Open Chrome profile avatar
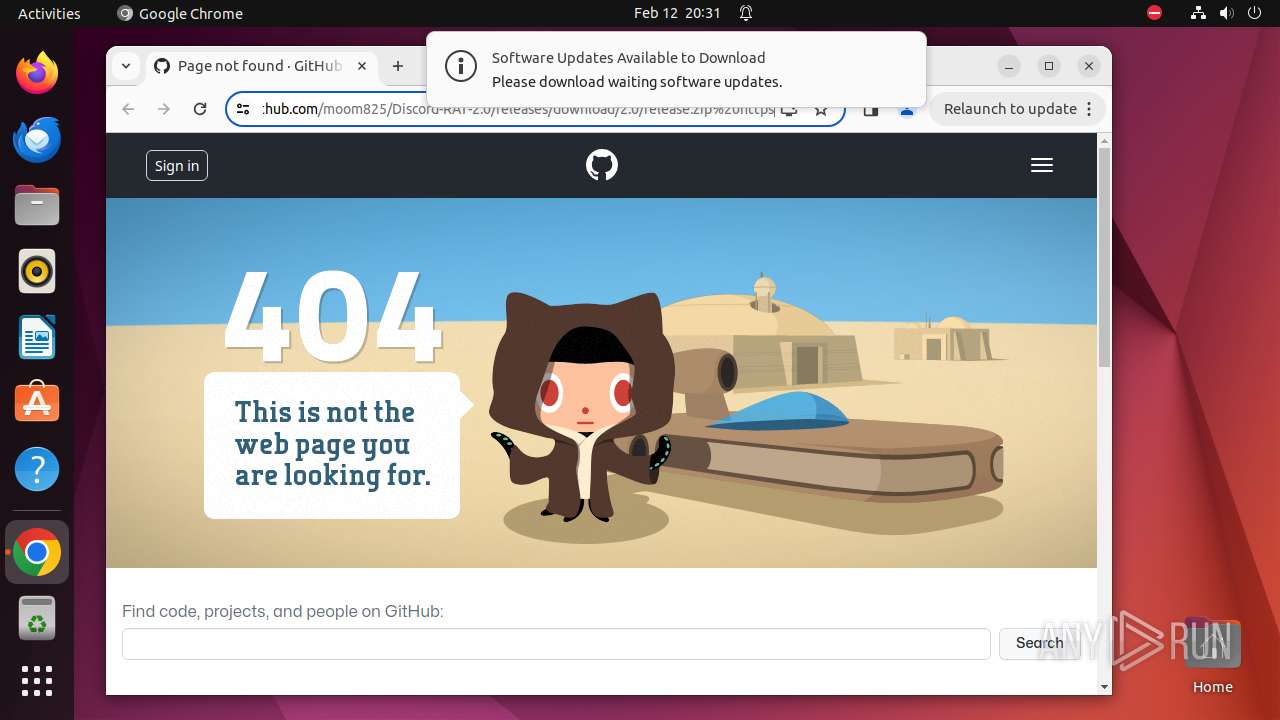Viewport: 1280px width, 720px height. tap(907, 109)
